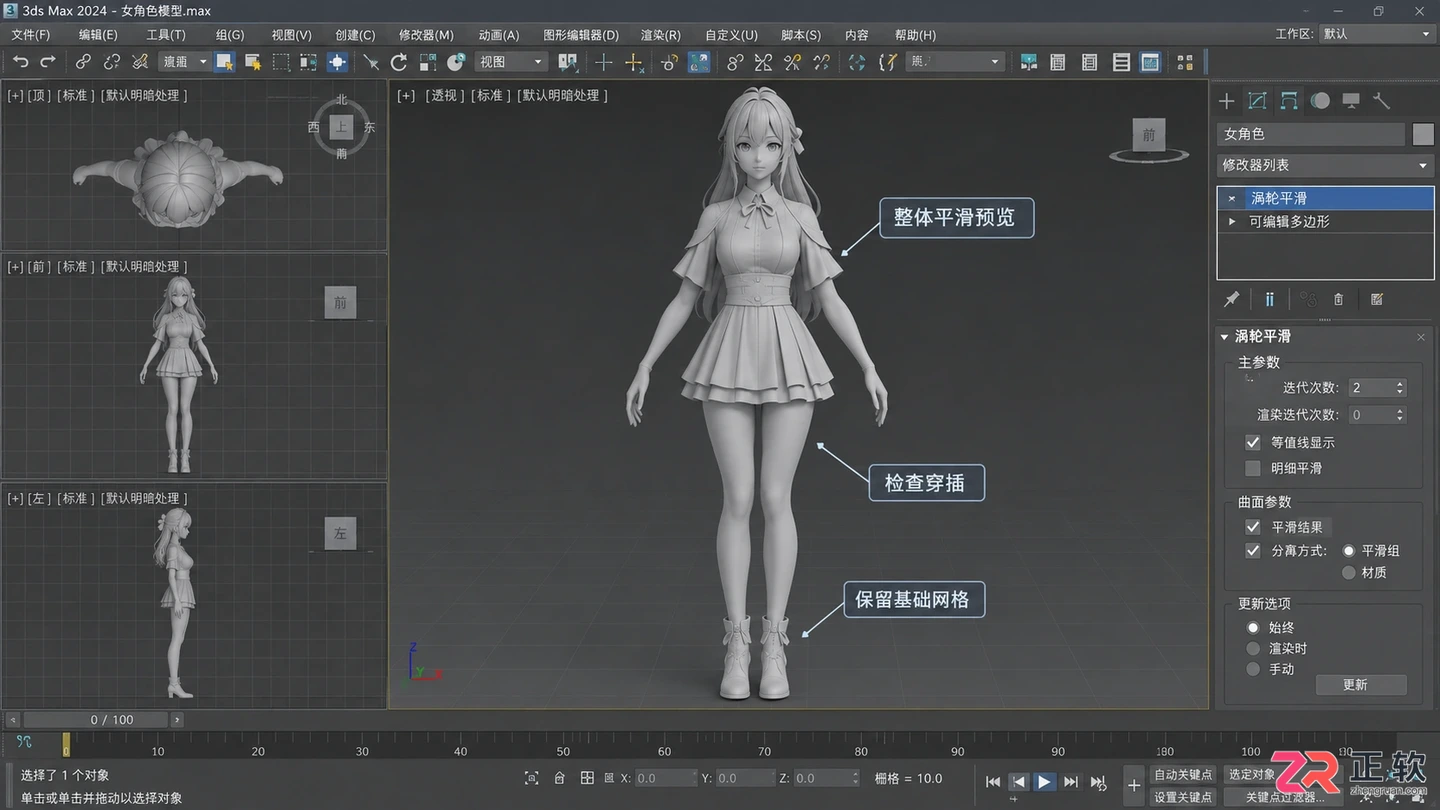Choose the 渲染时 update option
Image resolution: width=1440 pixels, height=810 pixels.
(1253, 649)
